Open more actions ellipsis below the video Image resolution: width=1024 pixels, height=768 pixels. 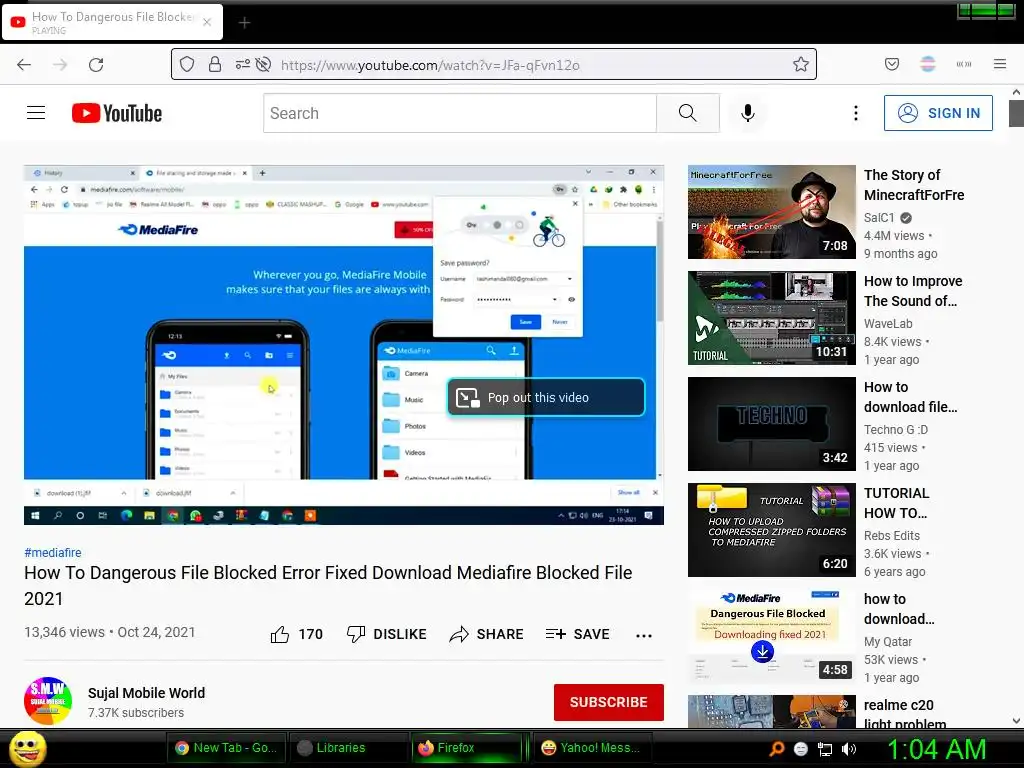[x=644, y=635]
